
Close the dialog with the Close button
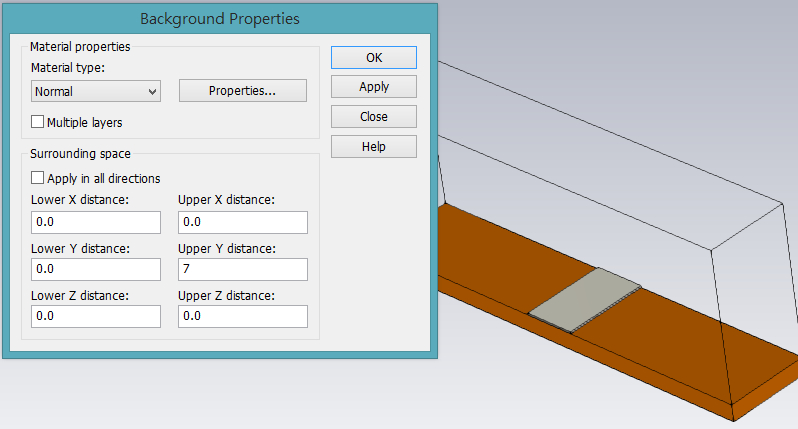(x=374, y=117)
